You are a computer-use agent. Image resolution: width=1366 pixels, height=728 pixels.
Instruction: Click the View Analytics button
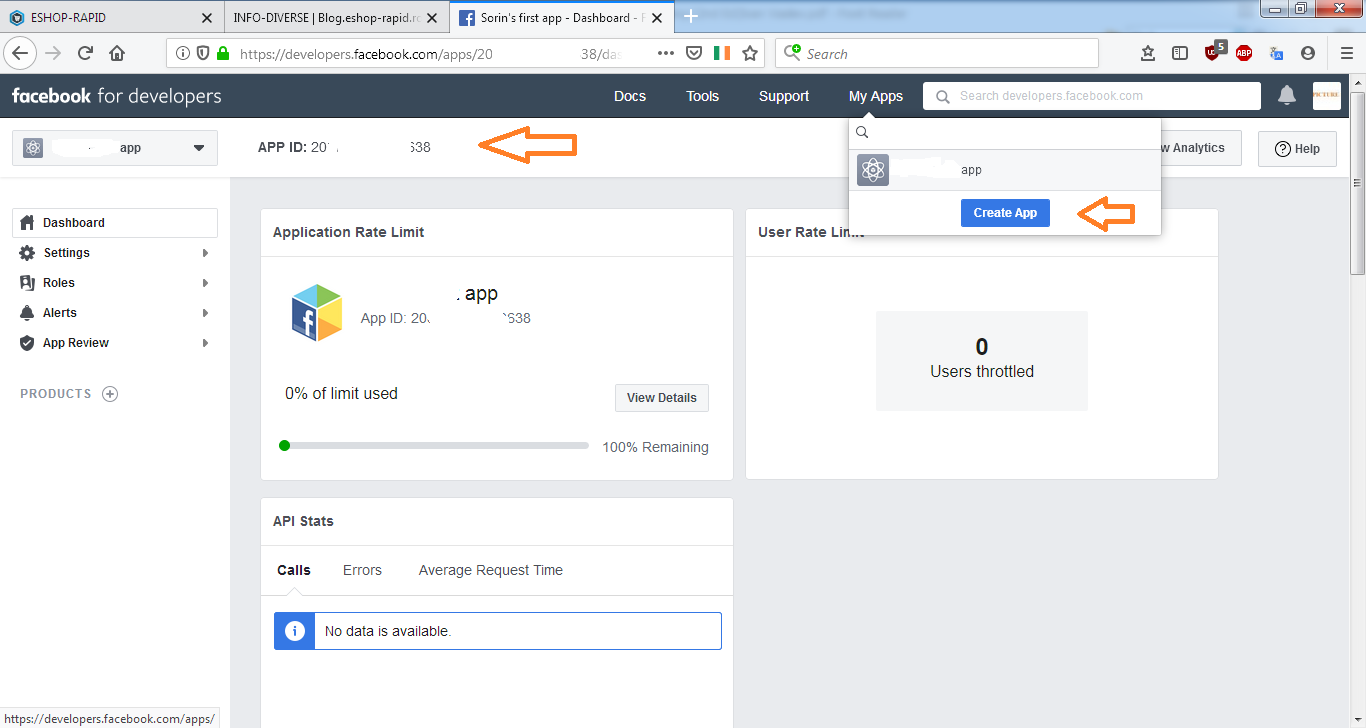1200,148
